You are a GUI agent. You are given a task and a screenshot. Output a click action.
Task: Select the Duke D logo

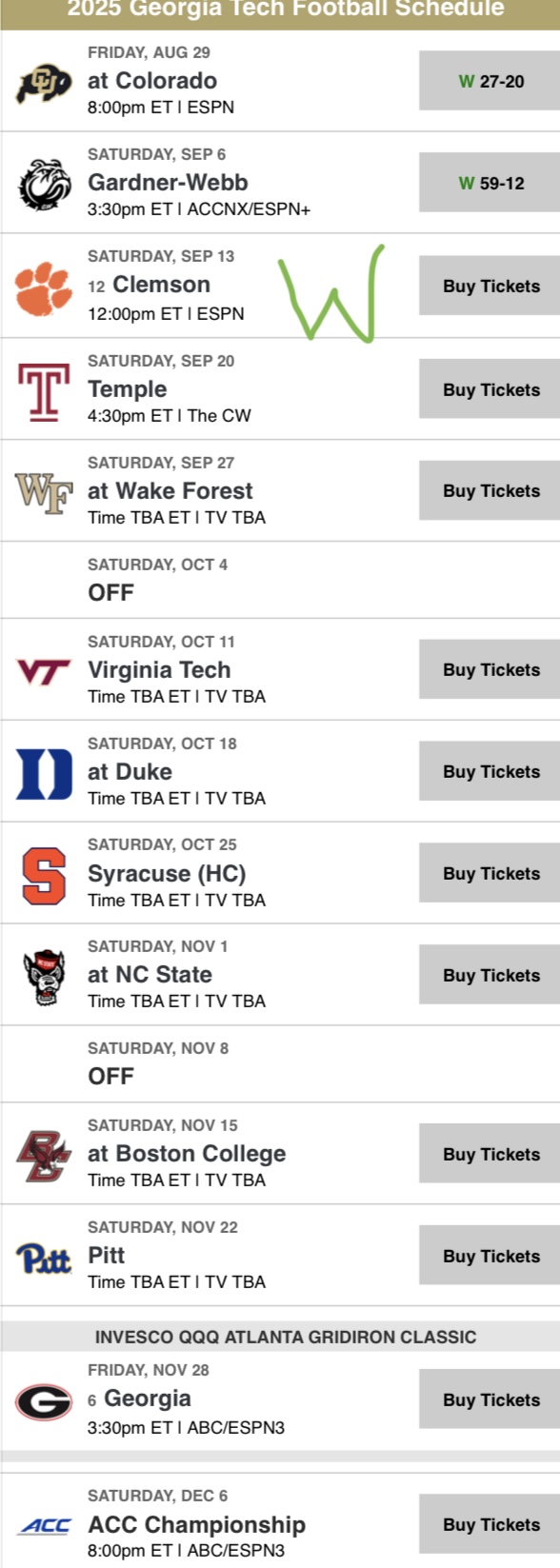(x=44, y=773)
